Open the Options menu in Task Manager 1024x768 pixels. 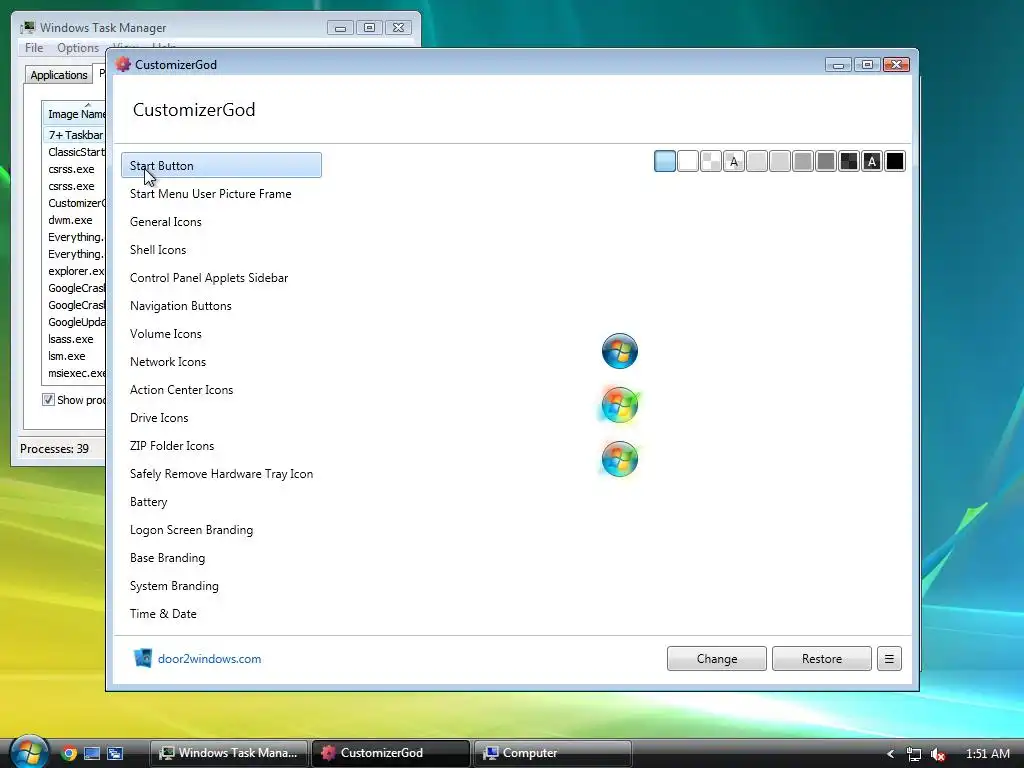click(78, 48)
